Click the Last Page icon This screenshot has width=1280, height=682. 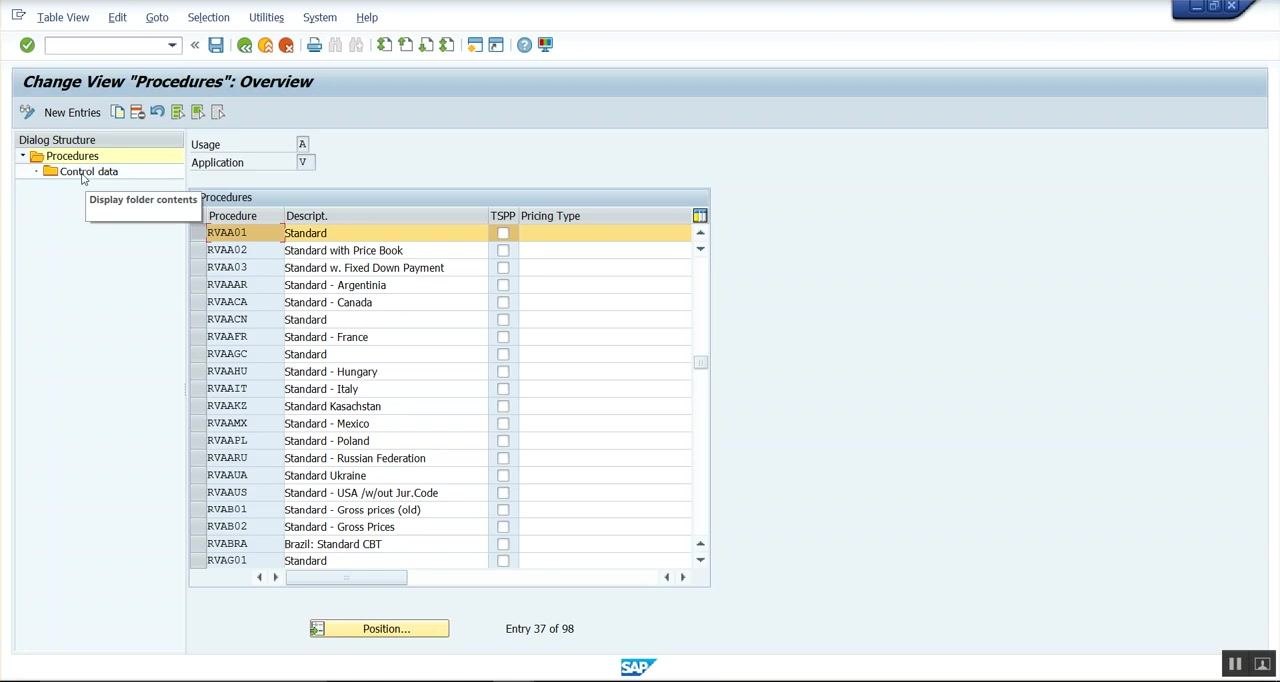447,45
